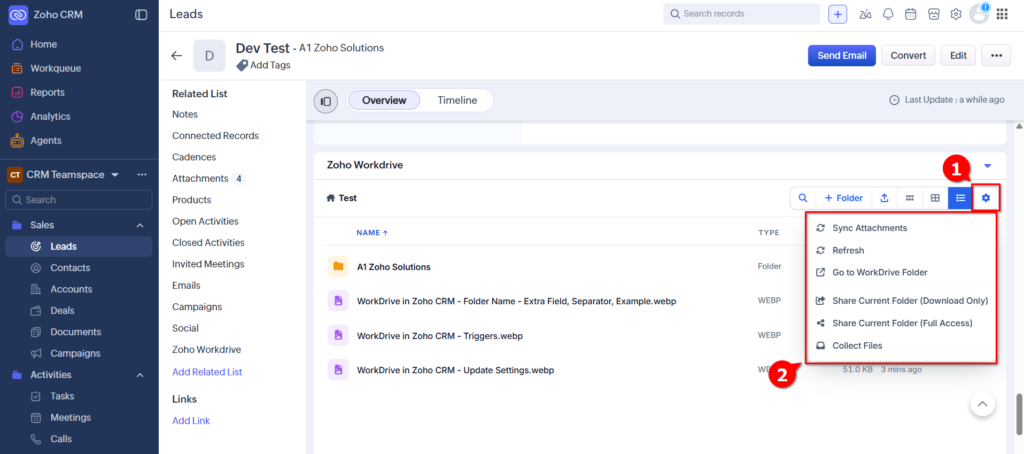The height and width of the screenshot is (454, 1024).
Task: Open the CRM Teamspace three-dots options
Action: [142, 175]
